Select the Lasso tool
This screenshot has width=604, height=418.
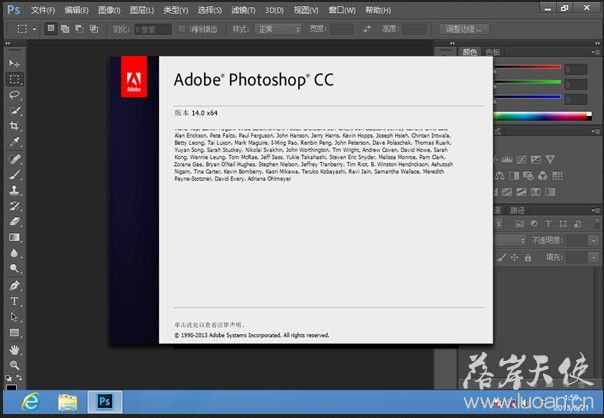pyautogui.click(x=15, y=94)
